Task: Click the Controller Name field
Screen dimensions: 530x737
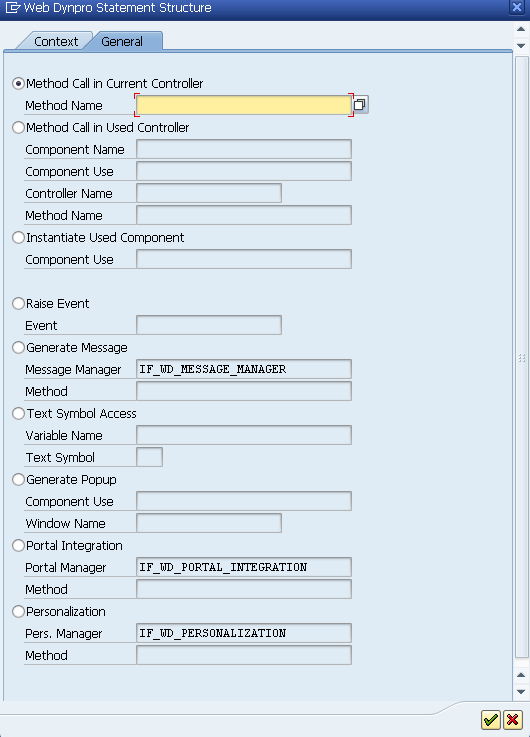Action: (x=209, y=193)
